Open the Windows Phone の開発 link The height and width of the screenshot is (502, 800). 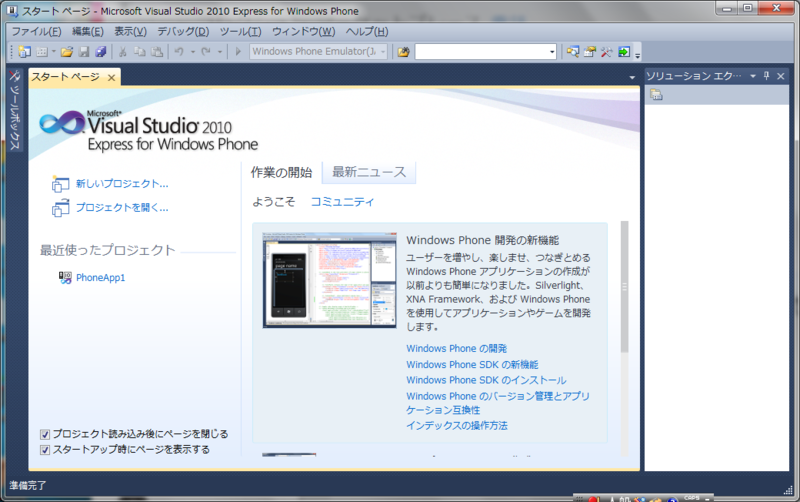tap(457, 348)
